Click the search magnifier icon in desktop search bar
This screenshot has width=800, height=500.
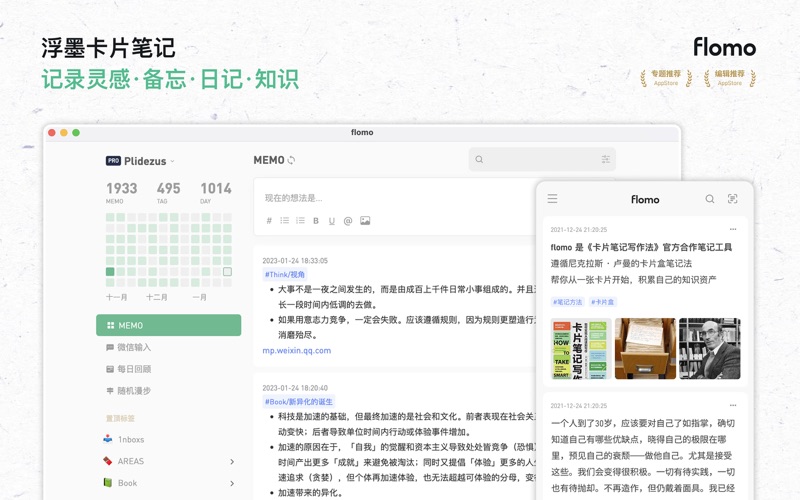479,159
